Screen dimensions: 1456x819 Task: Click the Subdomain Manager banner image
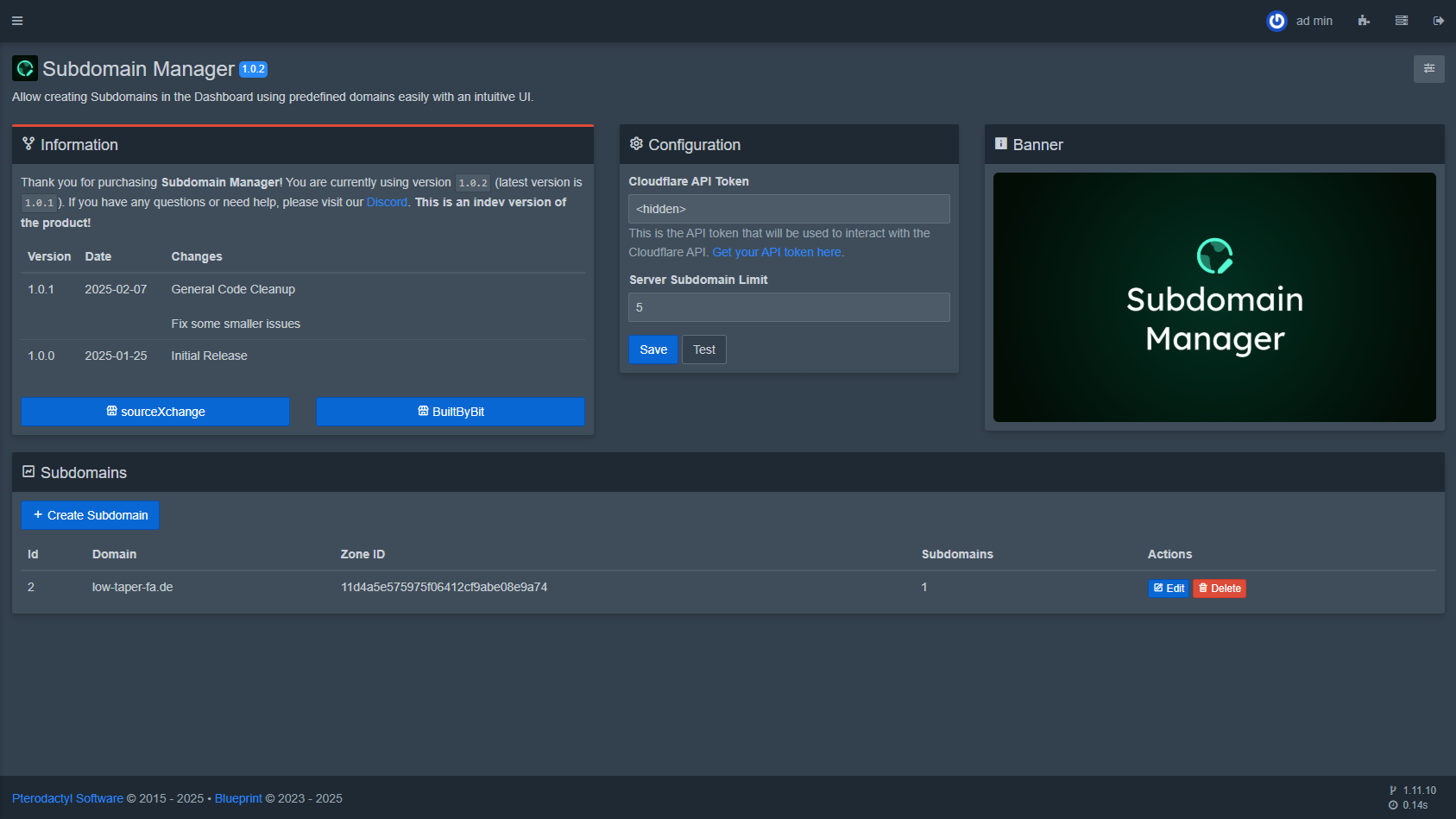tap(1213, 297)
